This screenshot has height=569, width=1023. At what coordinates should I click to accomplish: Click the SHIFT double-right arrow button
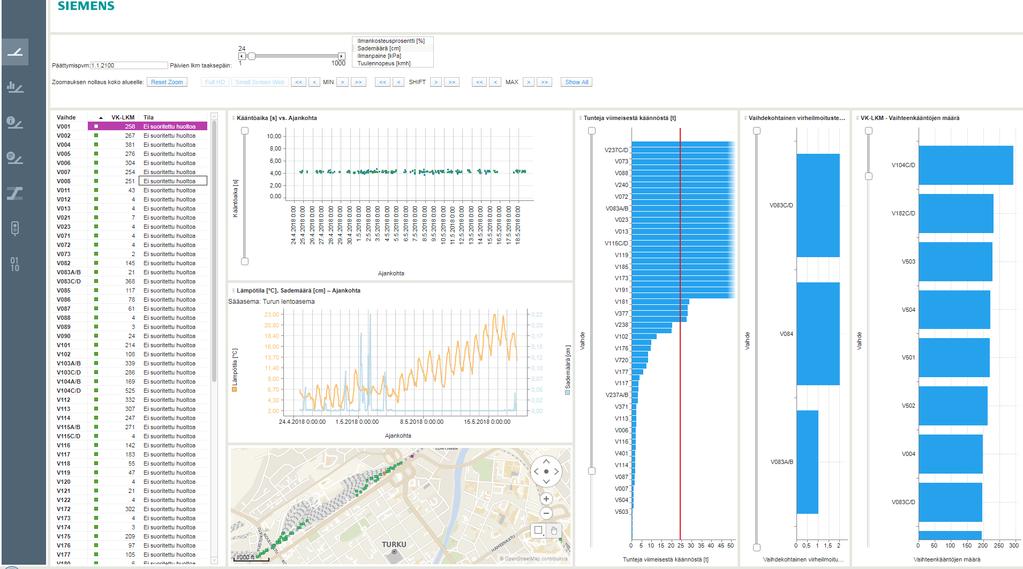451,82
